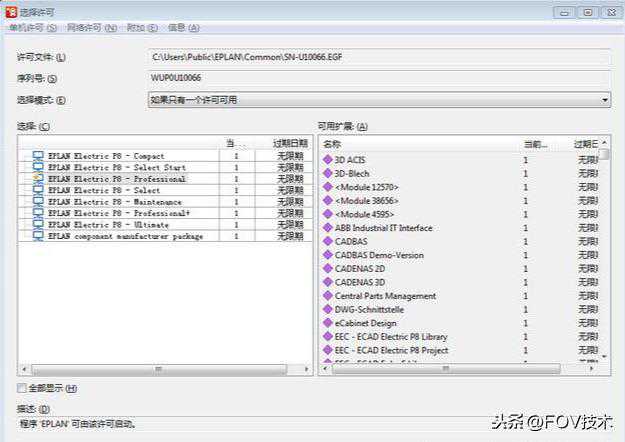The image size is (625, 442).
Task: Click the EPLAN app icon in the title bar
Action: pos(11,12)
